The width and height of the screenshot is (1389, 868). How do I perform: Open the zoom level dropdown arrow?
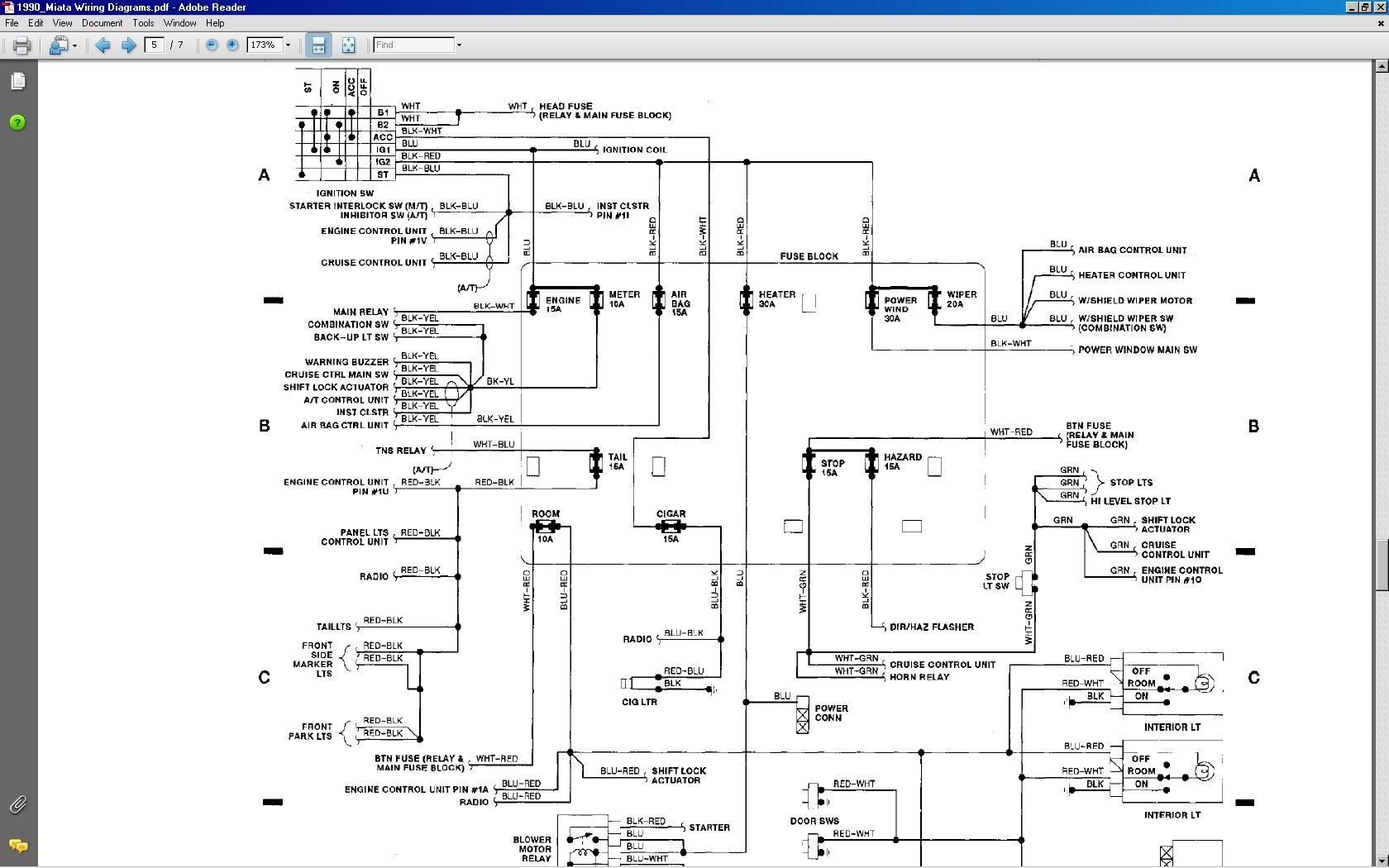288,45
